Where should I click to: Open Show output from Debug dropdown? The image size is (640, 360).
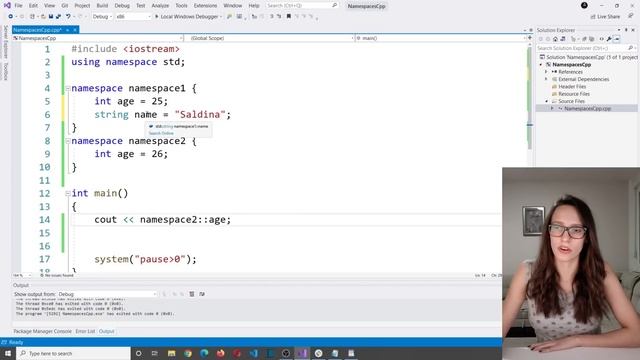pos(107,294)
